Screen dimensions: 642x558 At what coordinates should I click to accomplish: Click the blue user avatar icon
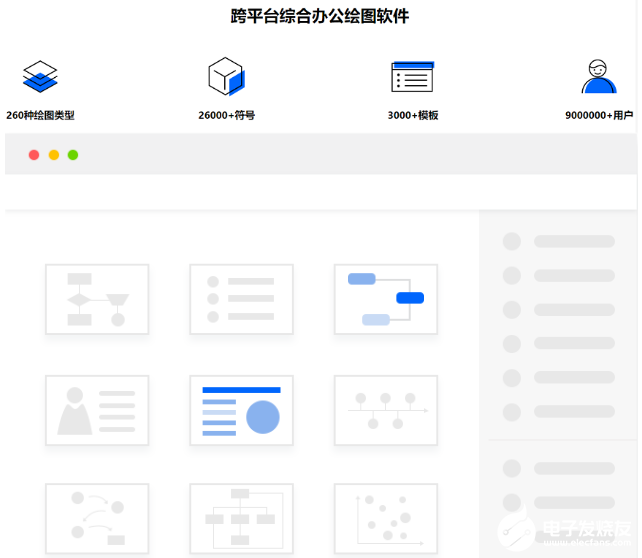[598, 77]
